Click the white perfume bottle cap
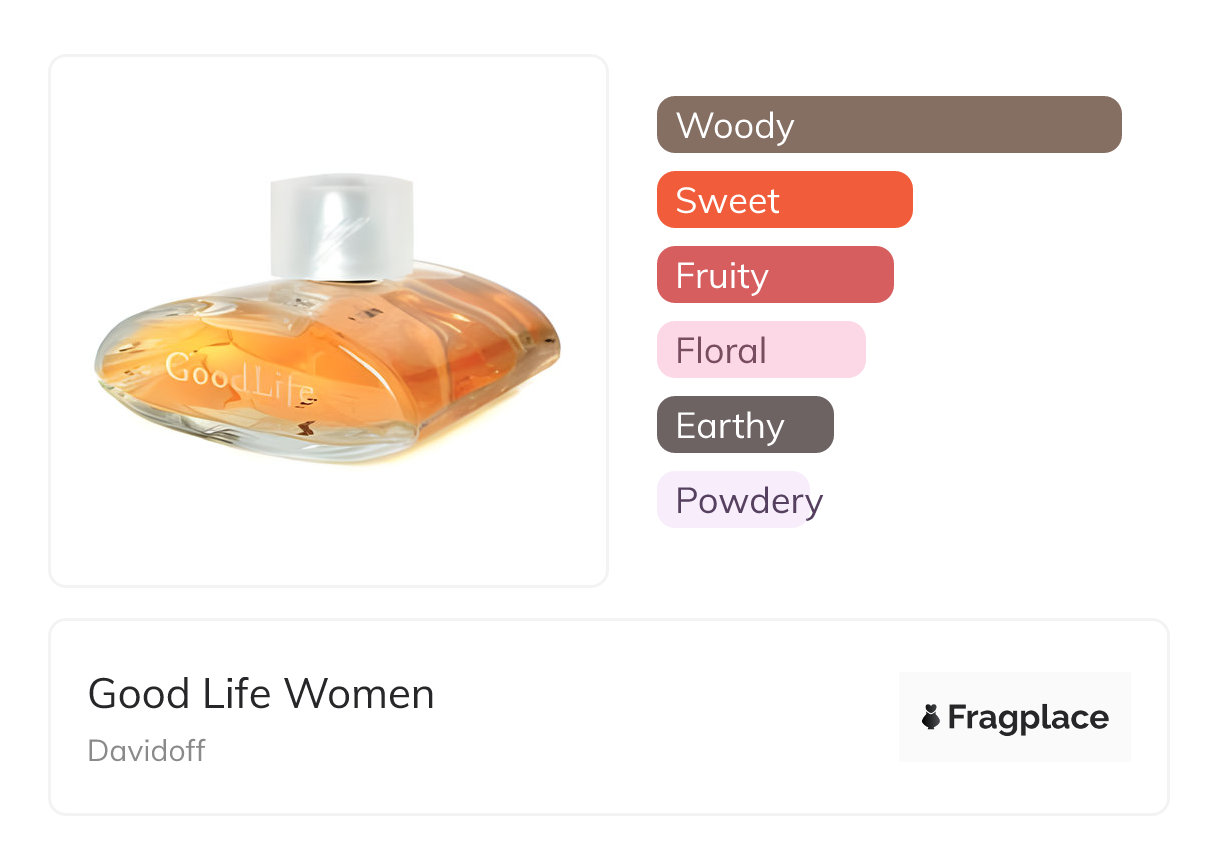The height and width of the screenshot is (864, 1218). [341, 228]
